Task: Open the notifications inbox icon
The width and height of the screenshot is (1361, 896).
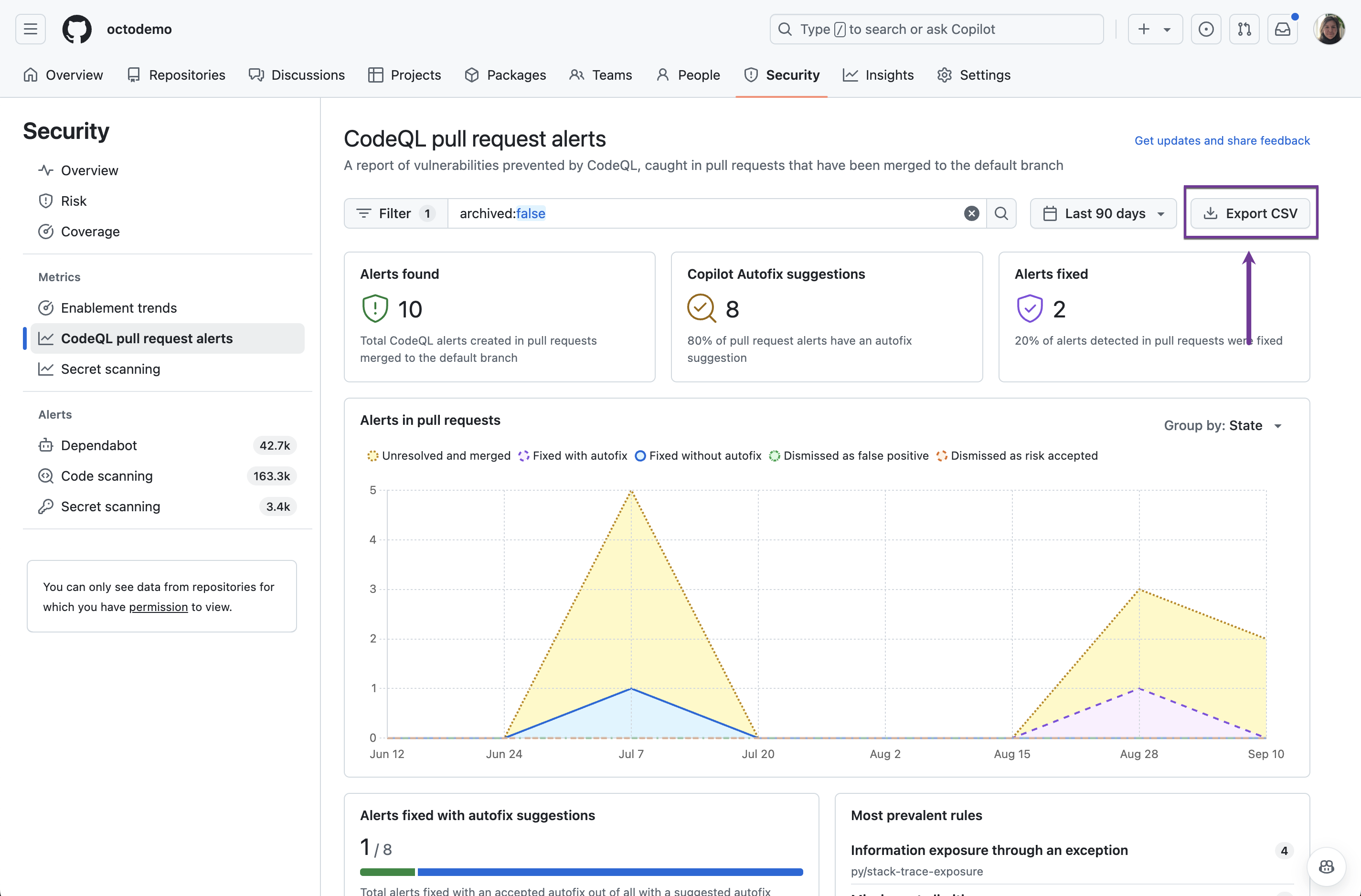Action: point(1283,29)
